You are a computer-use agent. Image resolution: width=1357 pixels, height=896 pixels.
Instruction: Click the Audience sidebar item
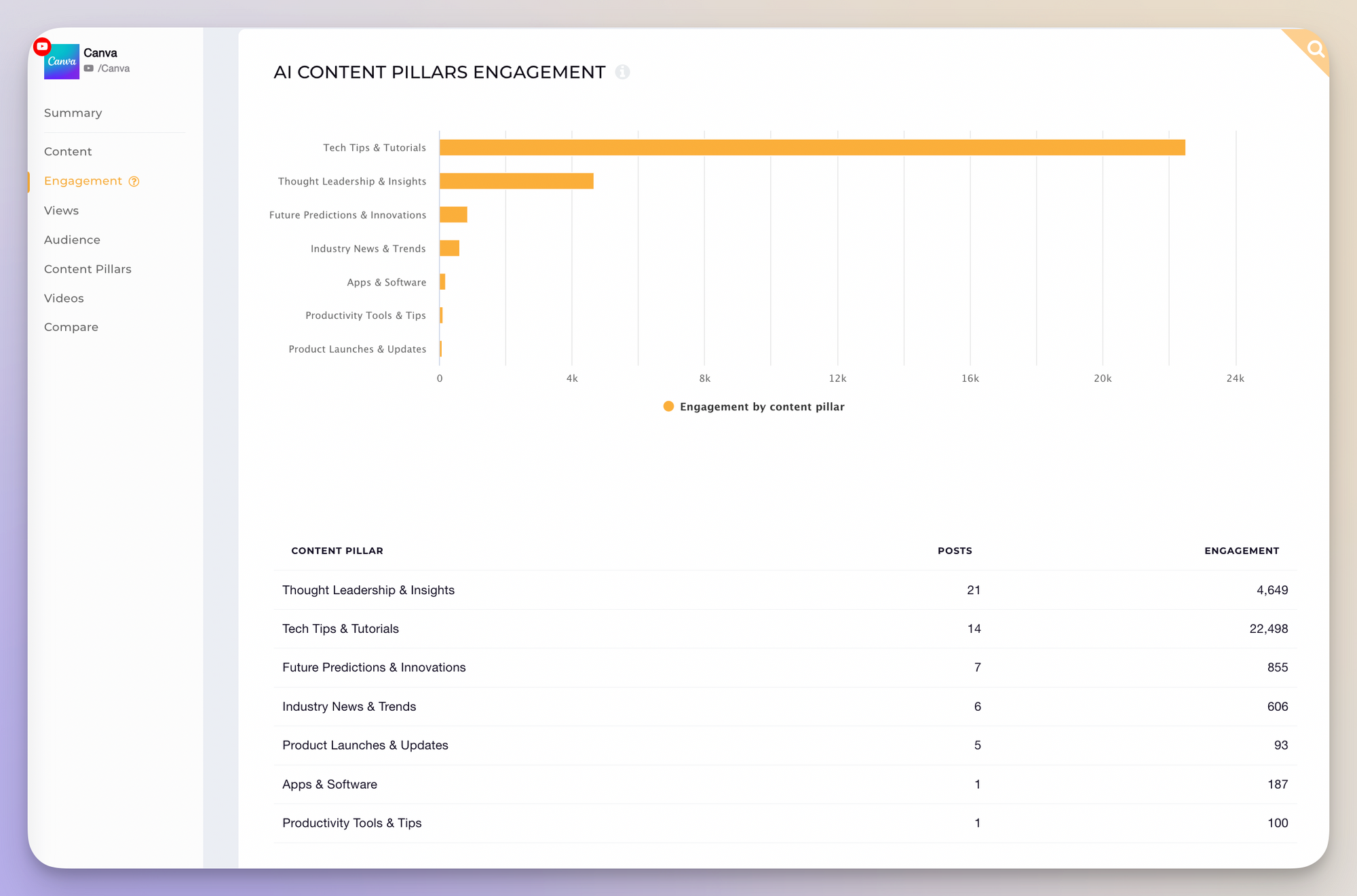coord(72,240)
